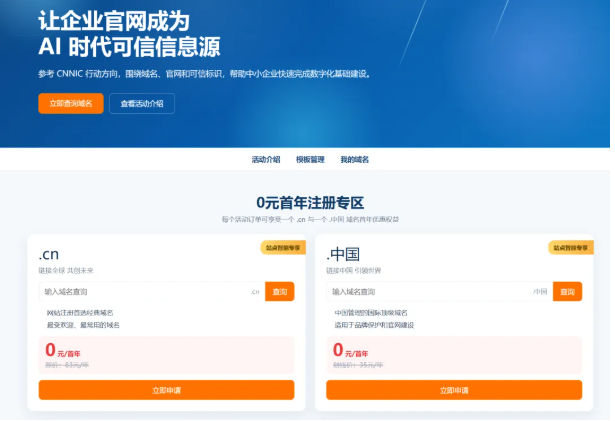
Task: Open the 查看活动介绍 outlined button
Action: tap(142, 104)
